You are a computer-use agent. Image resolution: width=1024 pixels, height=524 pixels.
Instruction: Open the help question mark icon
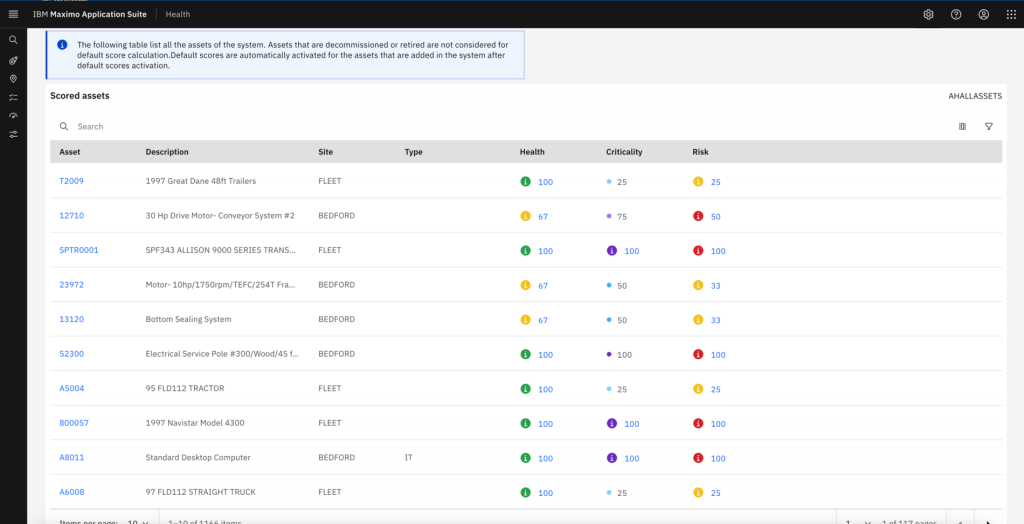click(956, 14)
